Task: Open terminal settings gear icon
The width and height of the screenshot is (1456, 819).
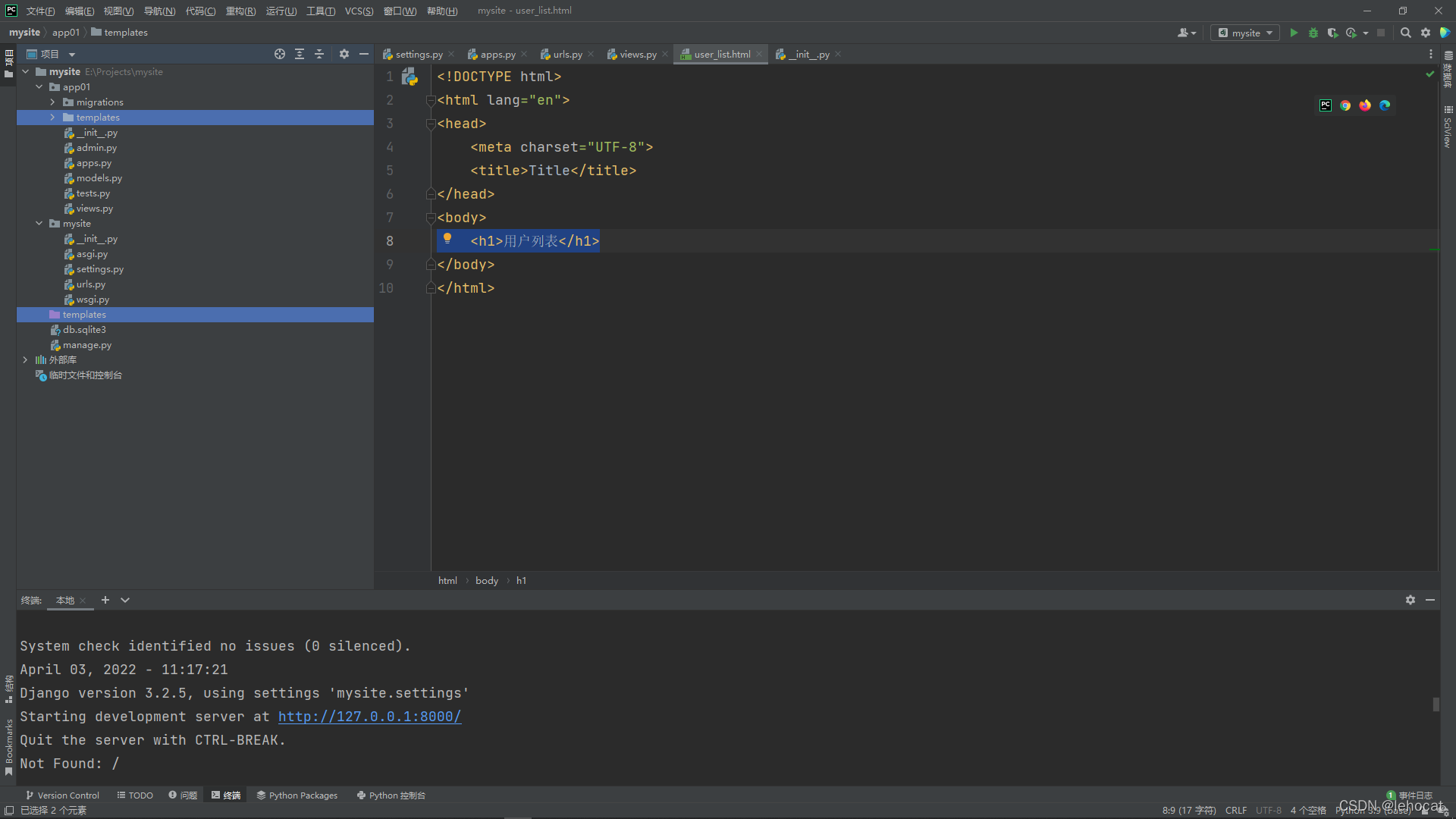Action: point(1410,600)
